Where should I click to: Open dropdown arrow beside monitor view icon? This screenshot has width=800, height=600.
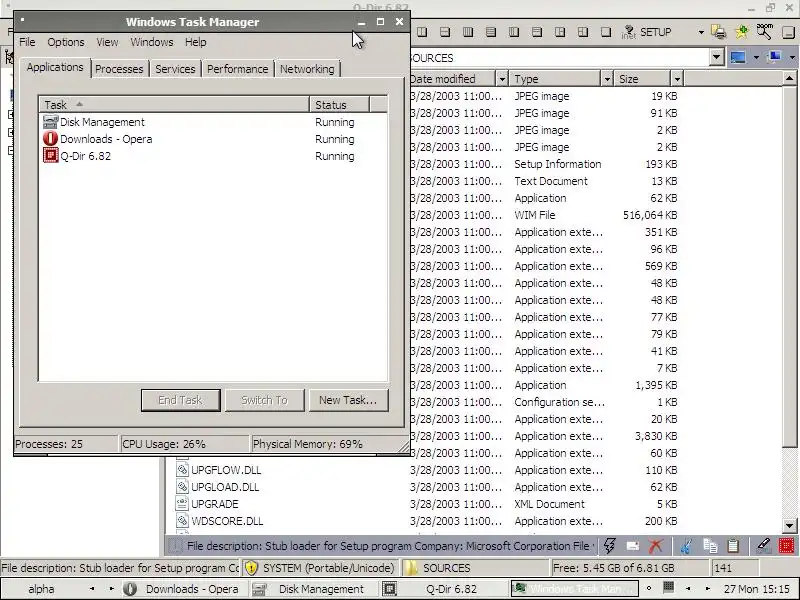click(756, 57)
